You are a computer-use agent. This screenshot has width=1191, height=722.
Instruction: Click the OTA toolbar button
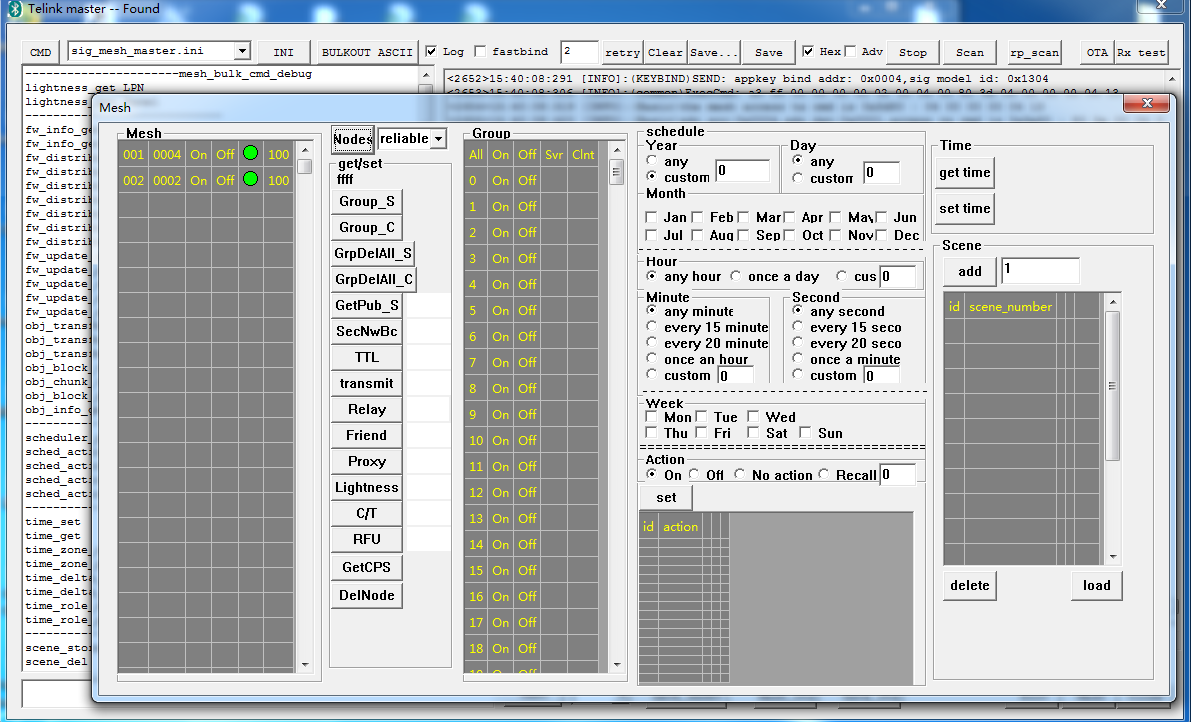click(1097, 52)
